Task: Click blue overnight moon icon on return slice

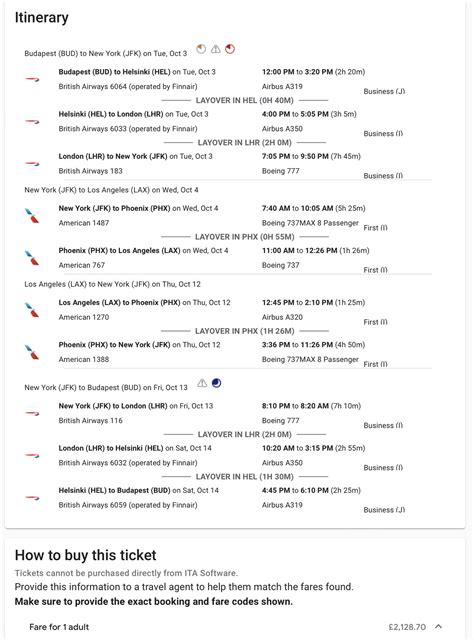Action: (216, 383)
